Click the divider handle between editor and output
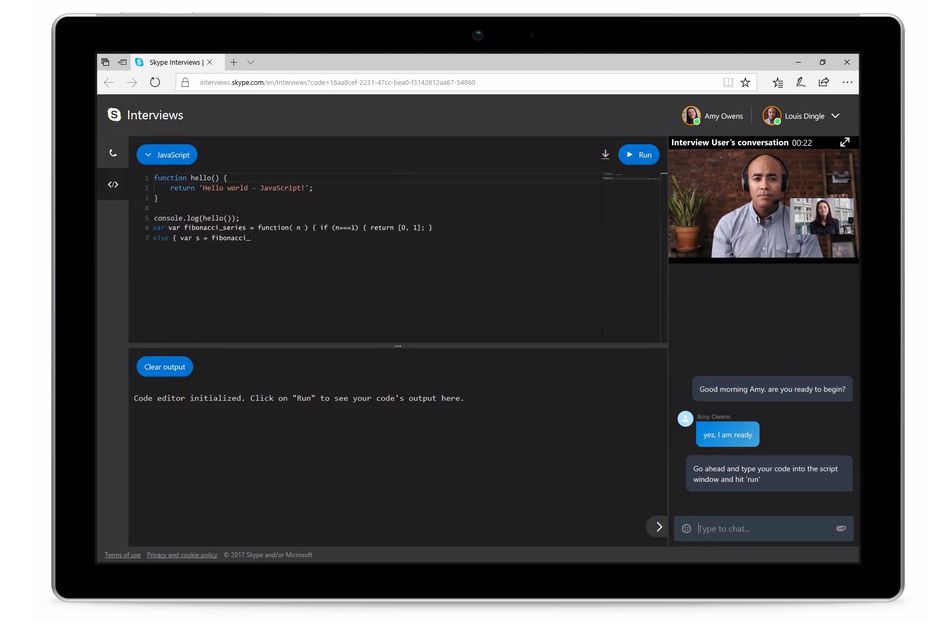The height and width of the screenshot is (623, 938). 398,346
